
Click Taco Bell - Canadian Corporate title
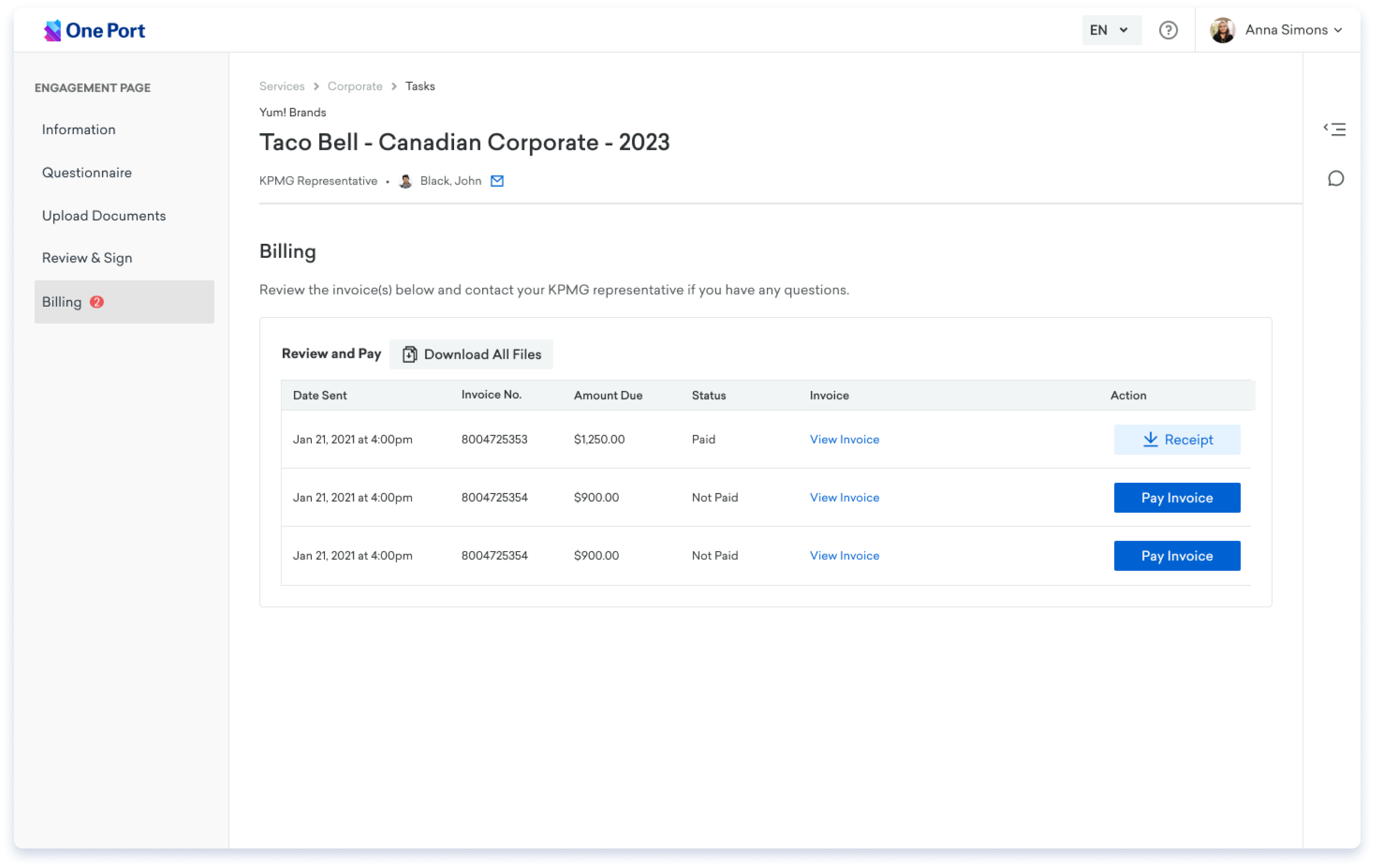pos(464,143)
